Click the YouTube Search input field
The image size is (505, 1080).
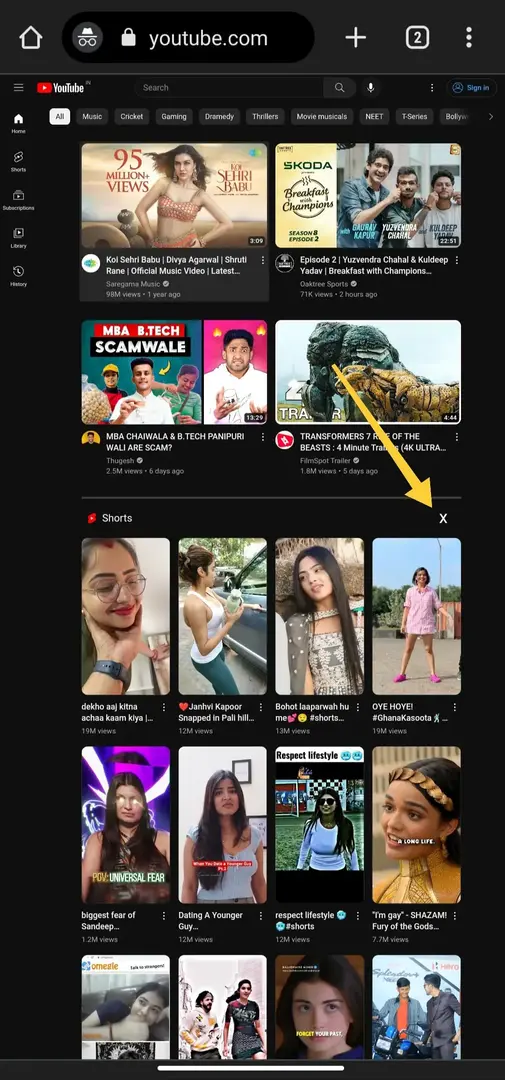click(229, 87)
